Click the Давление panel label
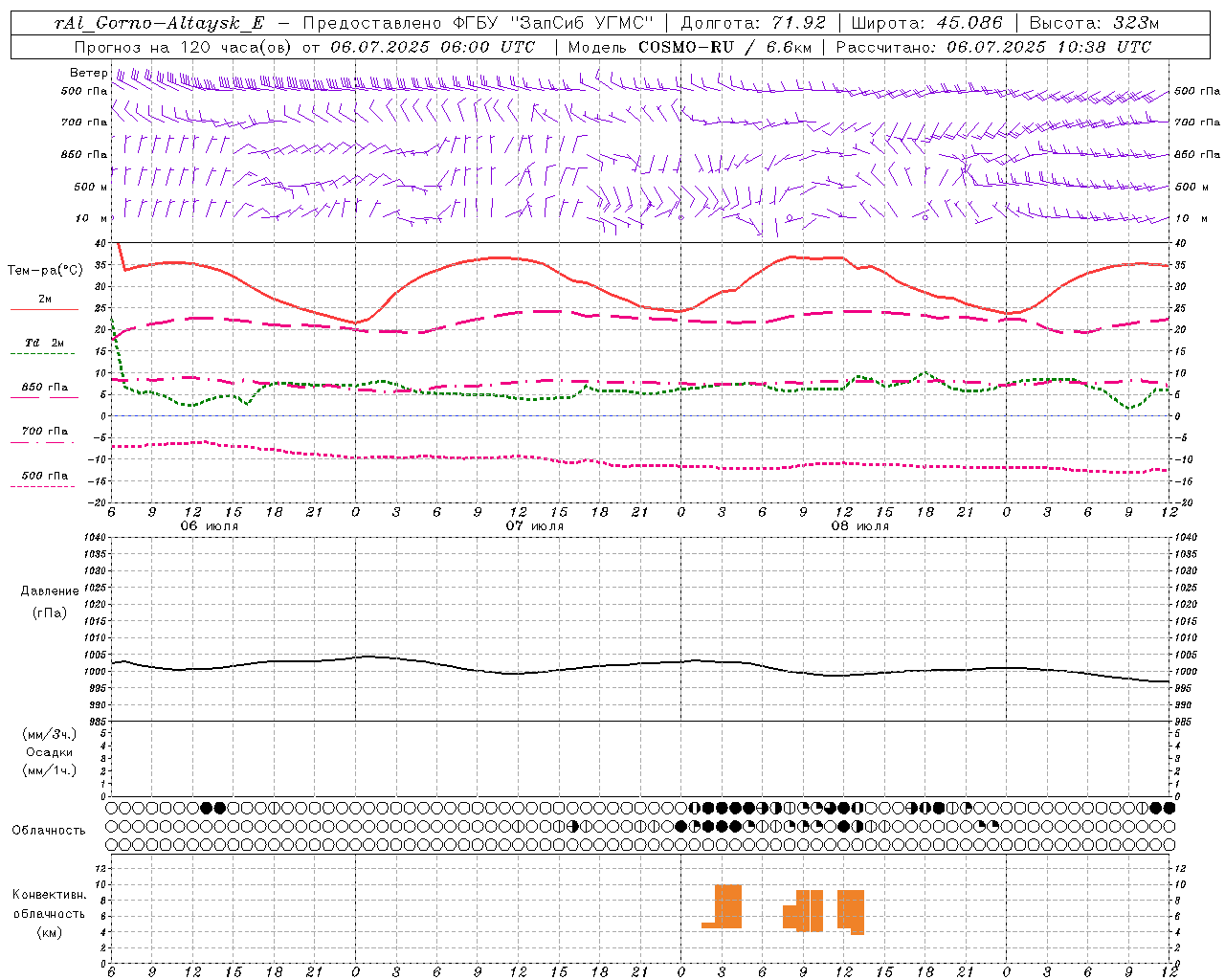1225x980 pixels. [x=50, y=591]
